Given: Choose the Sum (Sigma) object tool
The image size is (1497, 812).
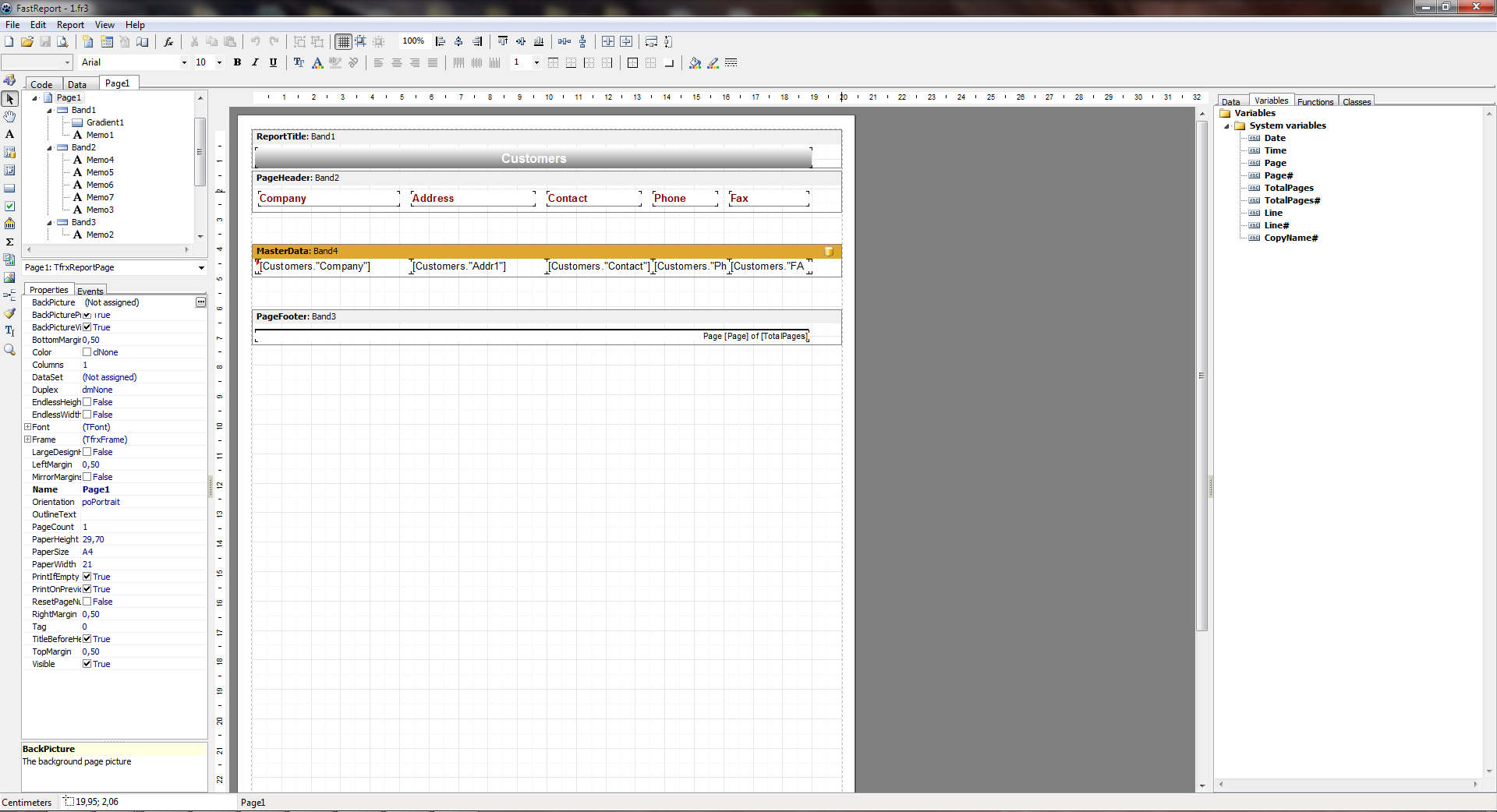Looking at the screenshot, I should 10,242.
